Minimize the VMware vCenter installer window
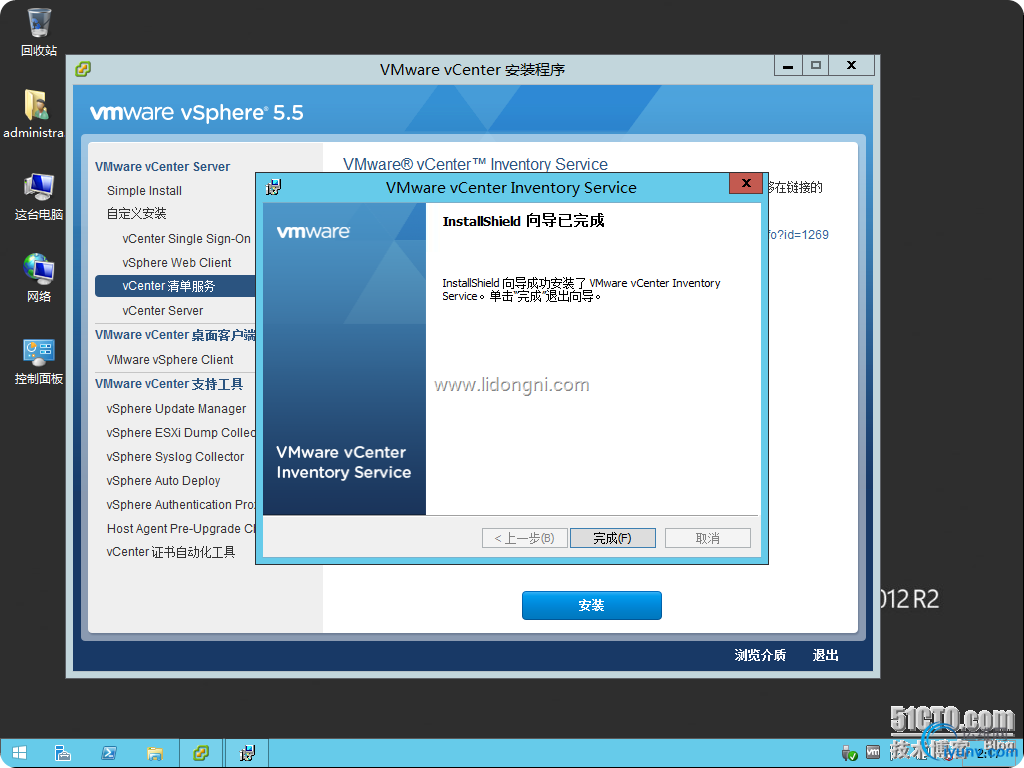1024x768 pixels. 788,65
